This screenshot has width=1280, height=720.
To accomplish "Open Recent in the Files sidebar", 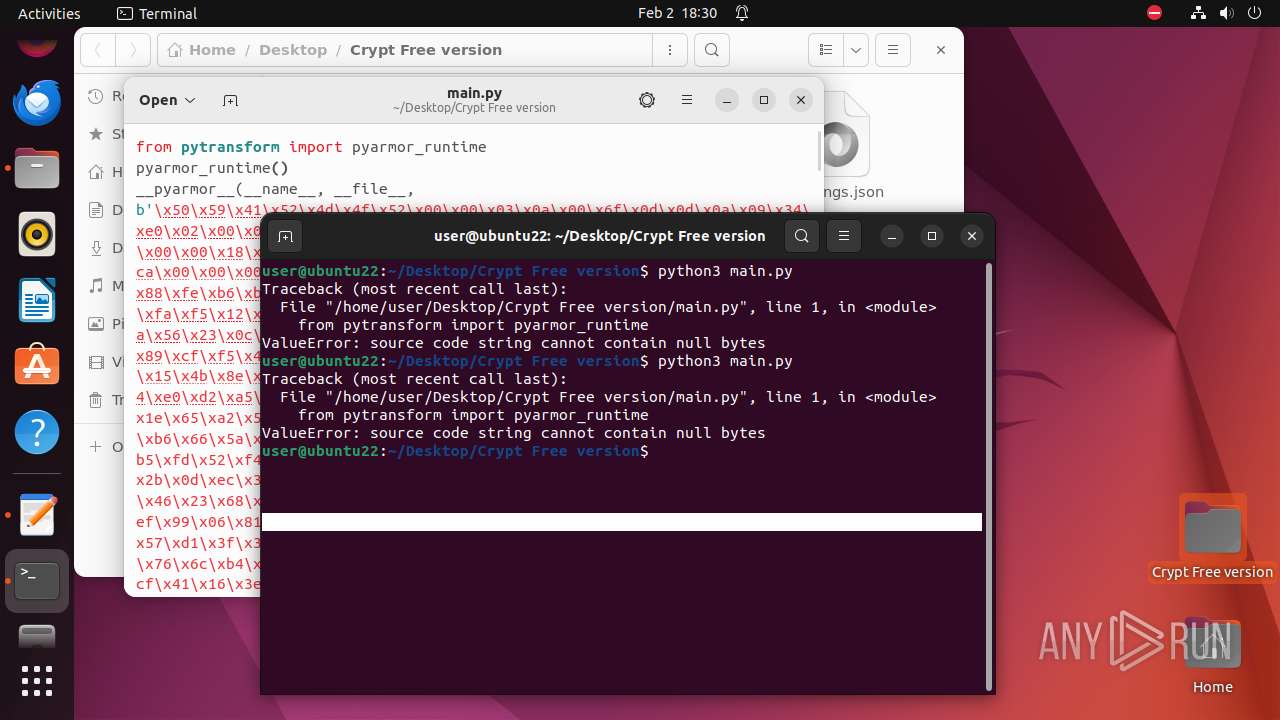I will [x=104, y=96].
